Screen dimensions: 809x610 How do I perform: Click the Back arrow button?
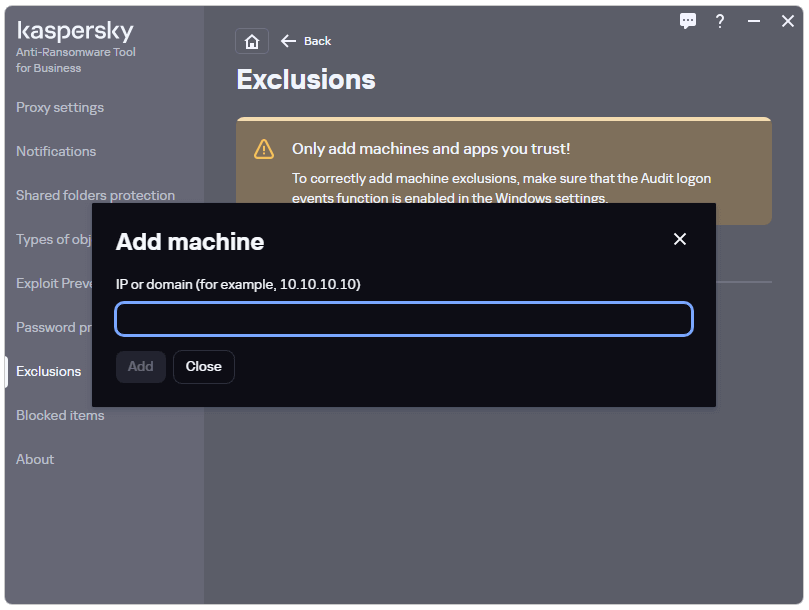pos(306,41)
